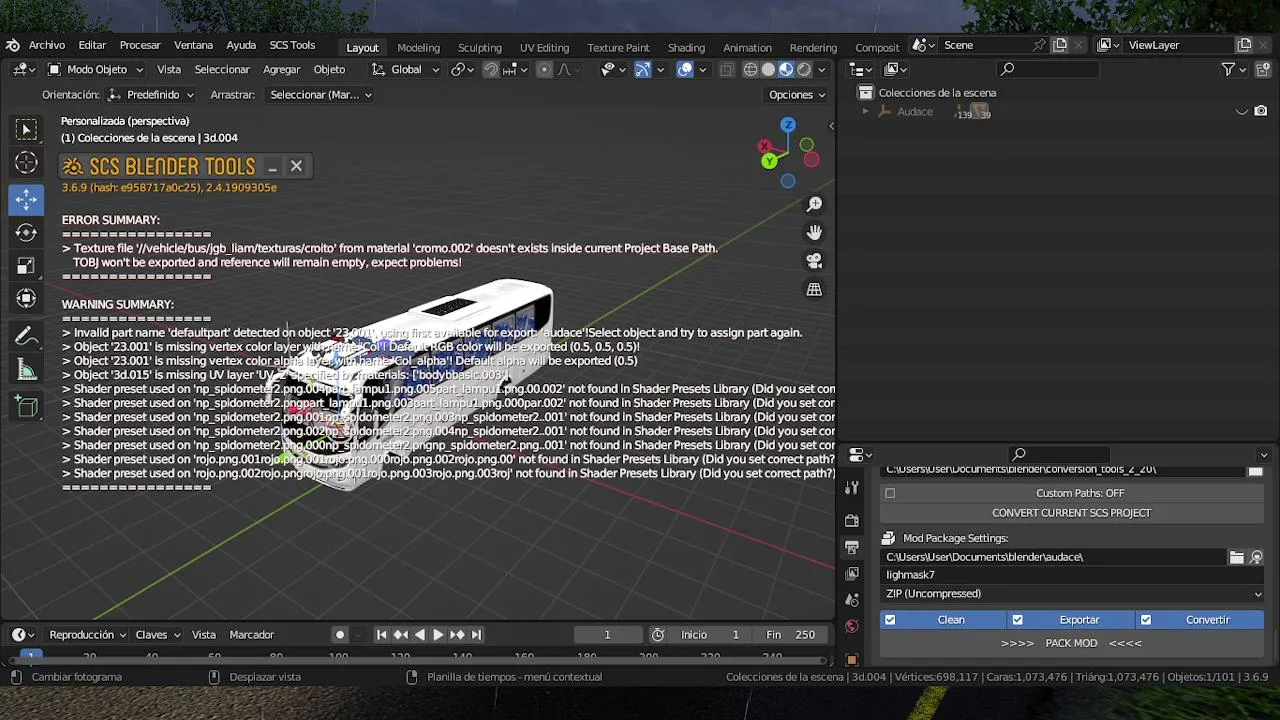Click the zoom magnifier viewport gizmo
This screenshot has height=720, width=1280.
click(814, 204)
